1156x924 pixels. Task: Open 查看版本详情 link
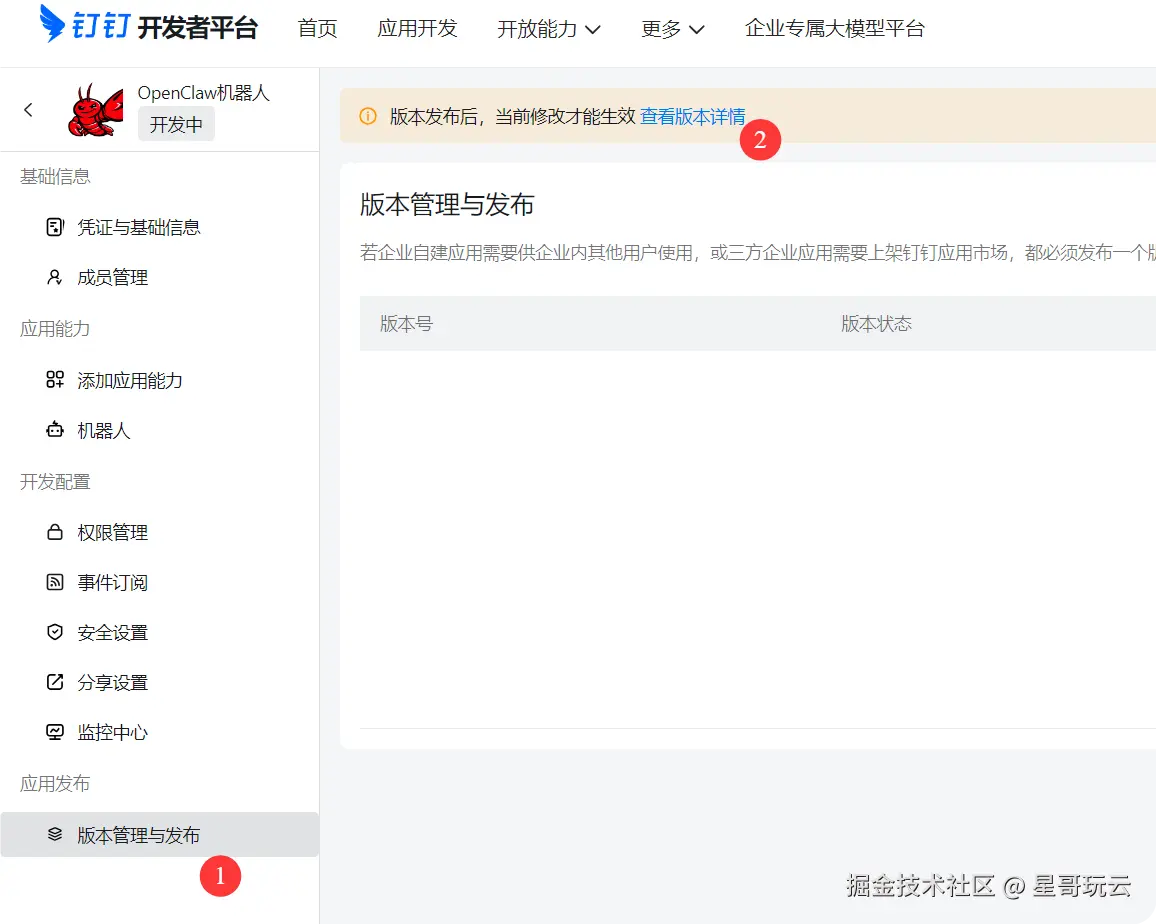pyautogui.click(x=692, y=117)
